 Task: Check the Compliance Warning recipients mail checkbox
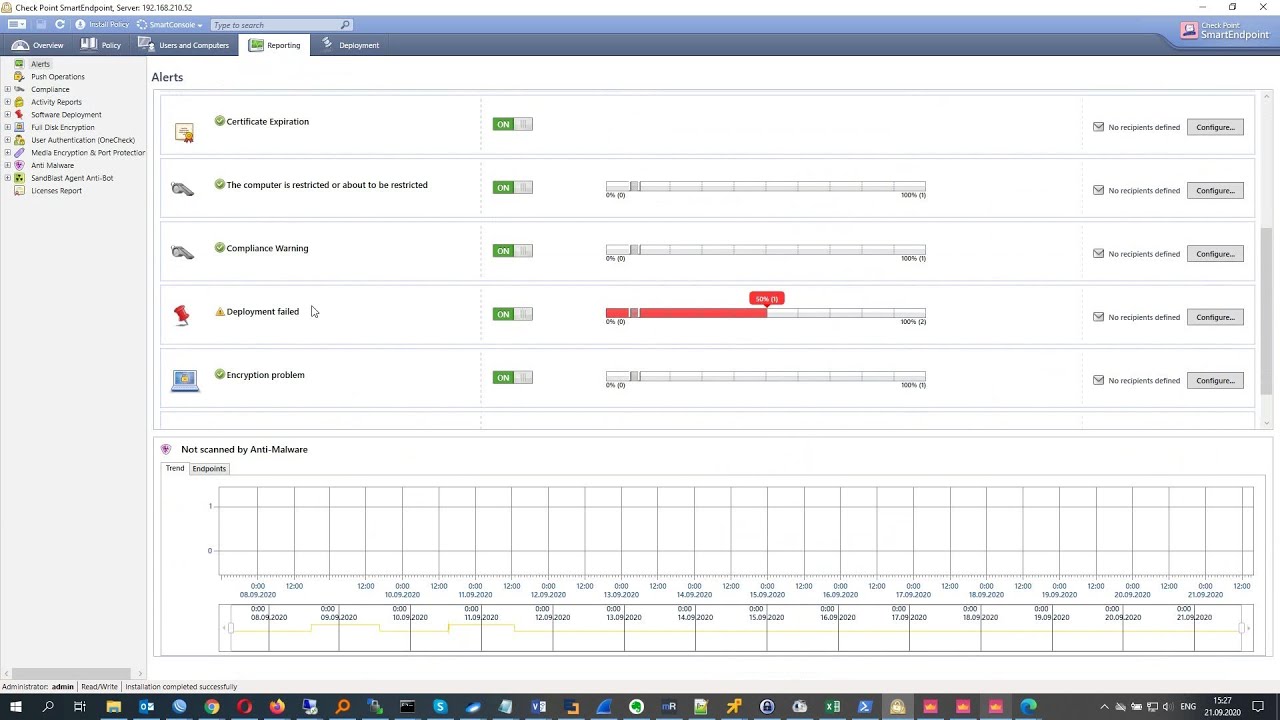pos(1098,254)
